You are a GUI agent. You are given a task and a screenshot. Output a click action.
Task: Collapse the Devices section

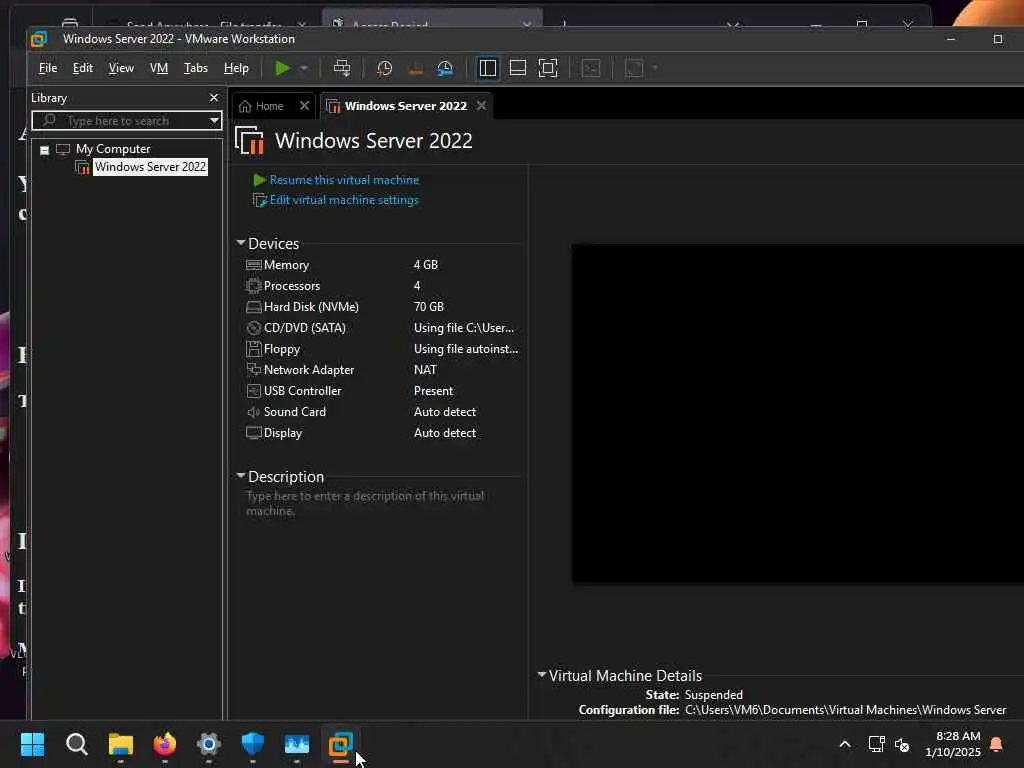(241, 243)
